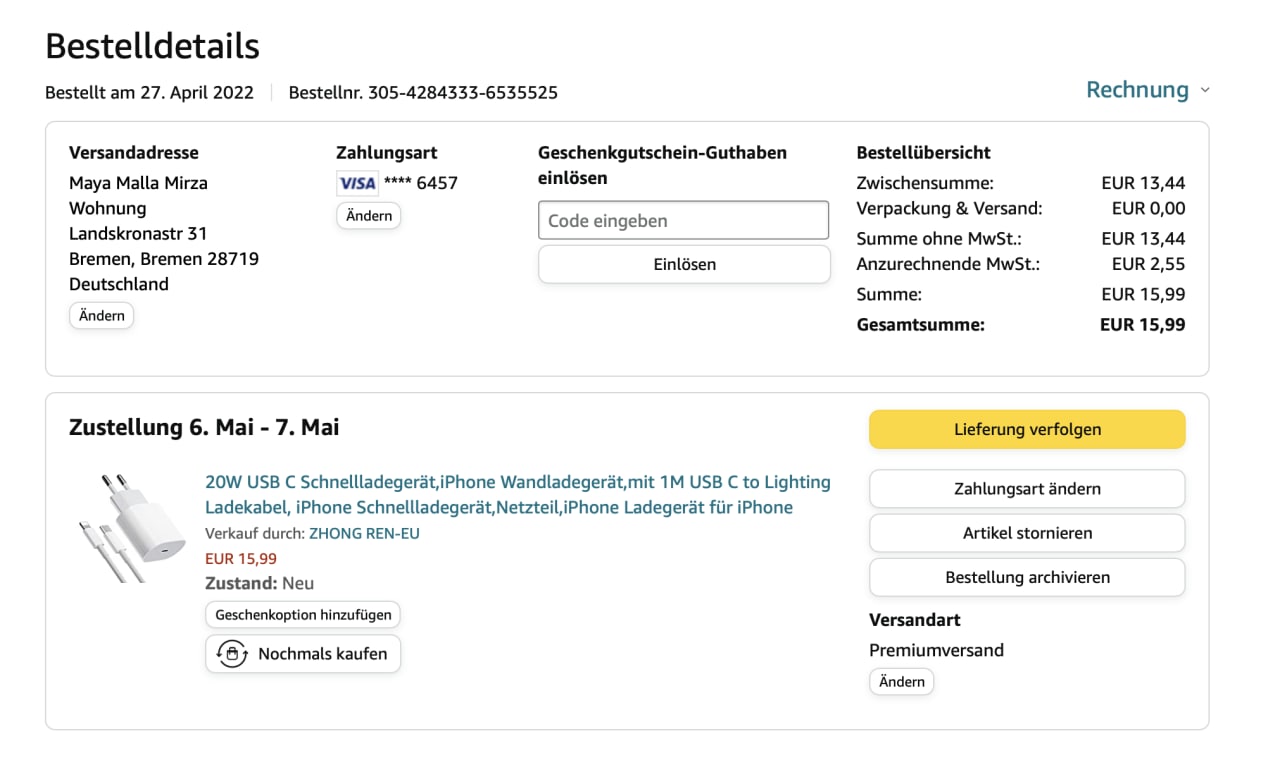Image resolution: width=1280 pixels, height=760 pixels.
Task: Click the Visa card logo icon
Action: tap(357, 183)
